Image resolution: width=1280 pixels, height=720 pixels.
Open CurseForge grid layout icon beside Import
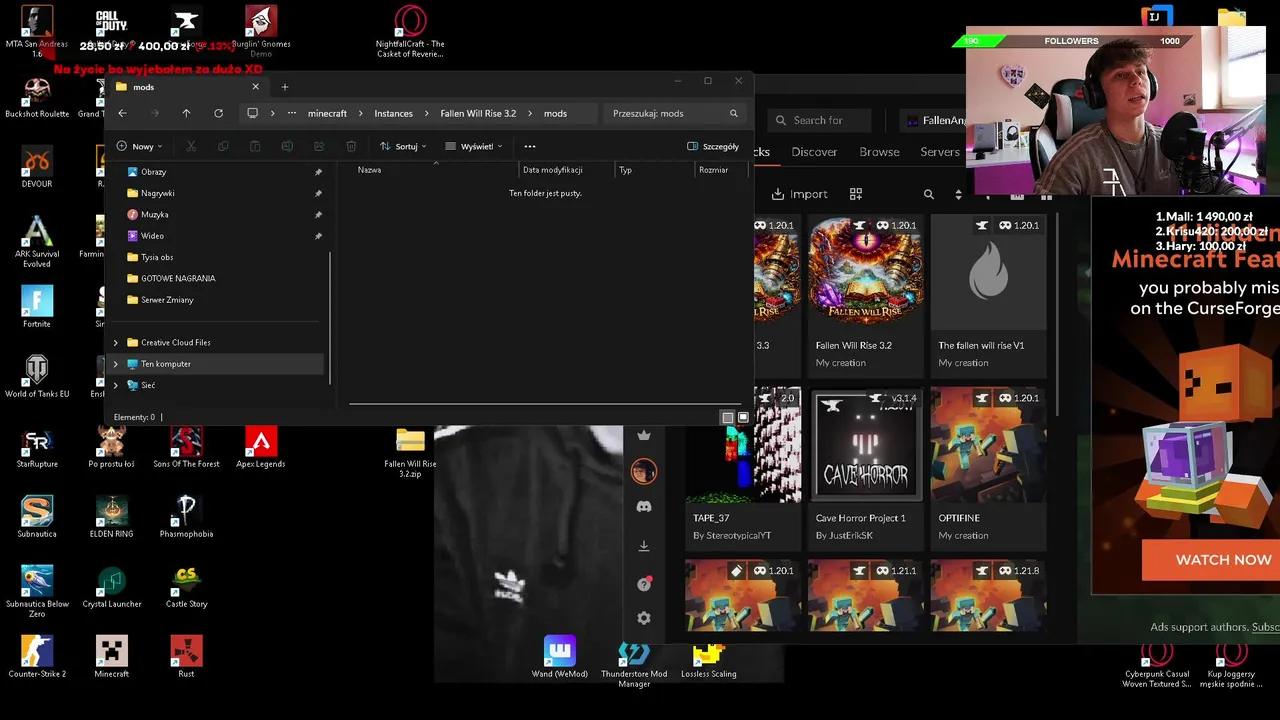pyautogui.click(x=856, y=194)
